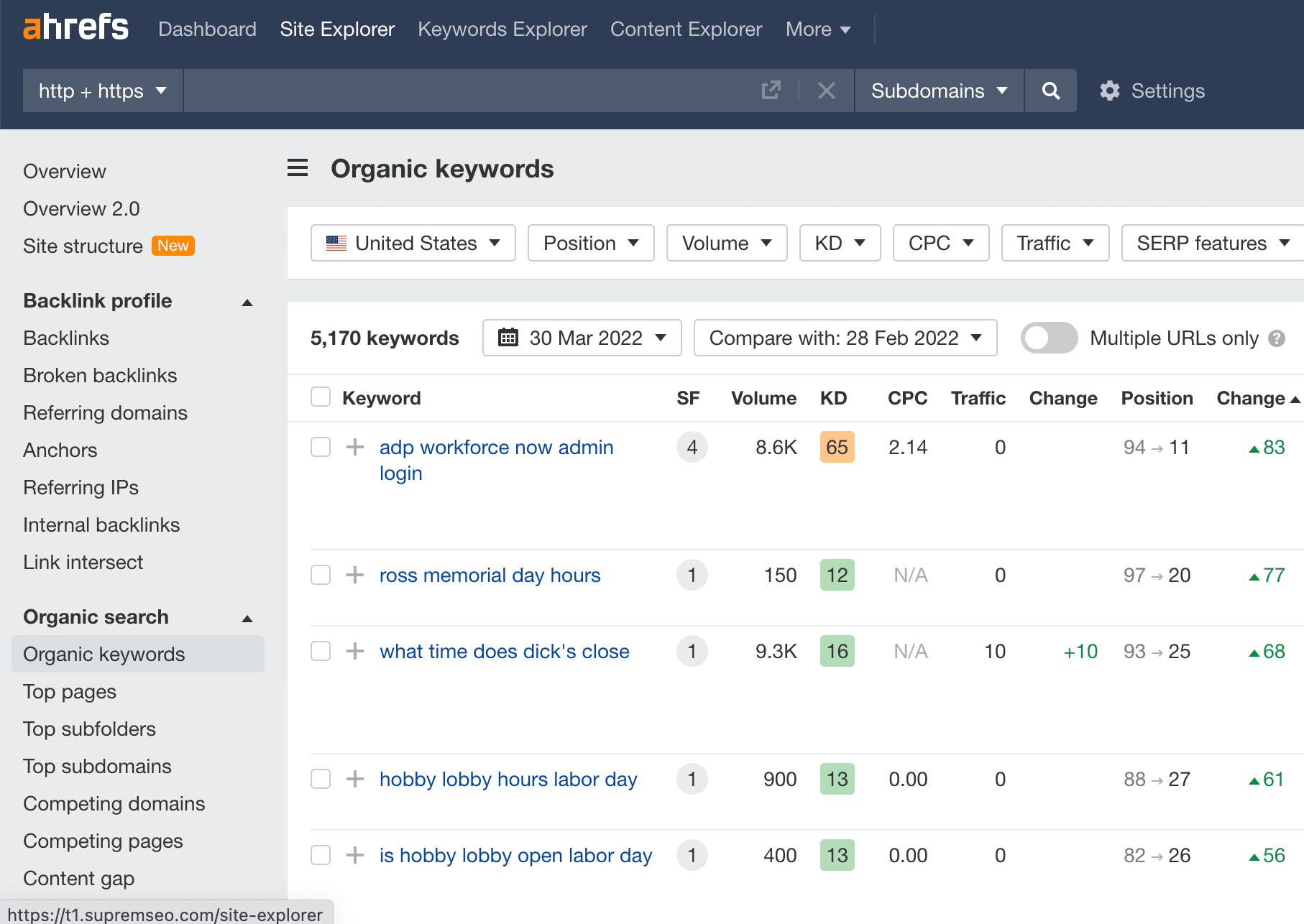This screenshot has width=1304, height=924.
Task: Click Multiple URLs only help icon
Action: pyautogui.click(x=1277, y=338)
